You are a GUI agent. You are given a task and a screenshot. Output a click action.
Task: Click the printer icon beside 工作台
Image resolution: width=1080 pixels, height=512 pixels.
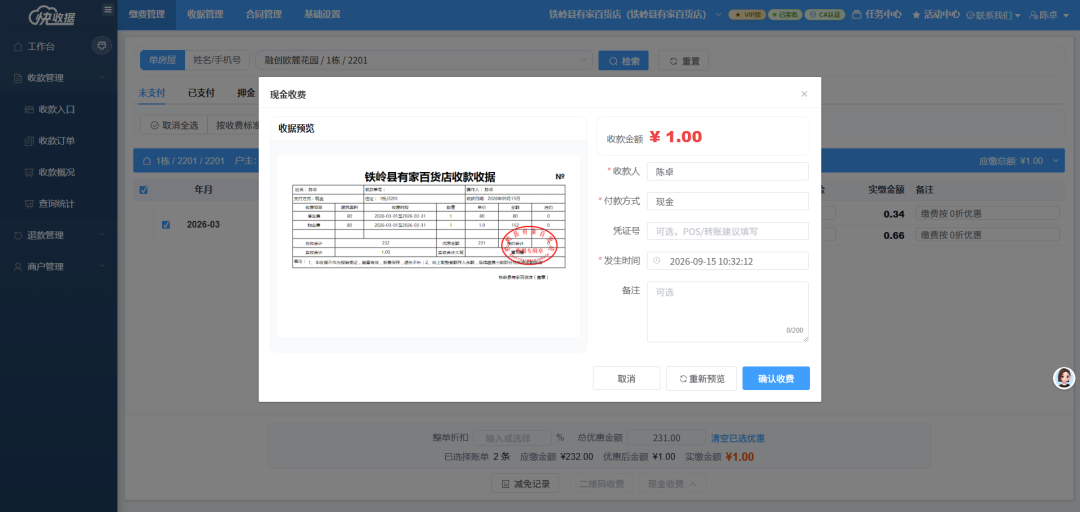pyautogui.click(x=102, y=45)
